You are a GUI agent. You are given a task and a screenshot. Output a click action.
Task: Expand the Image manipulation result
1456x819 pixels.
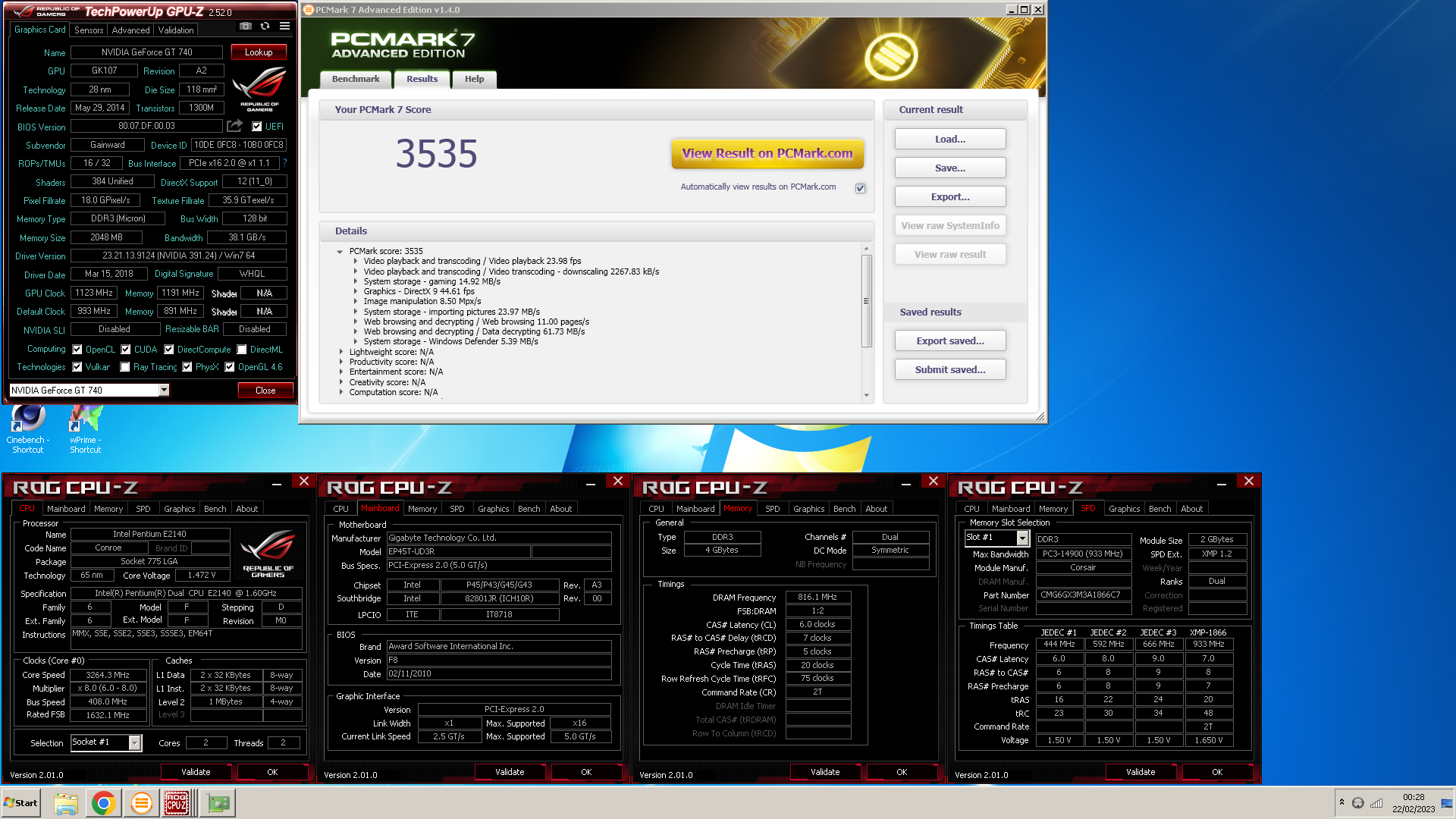[x=355, y=301]
